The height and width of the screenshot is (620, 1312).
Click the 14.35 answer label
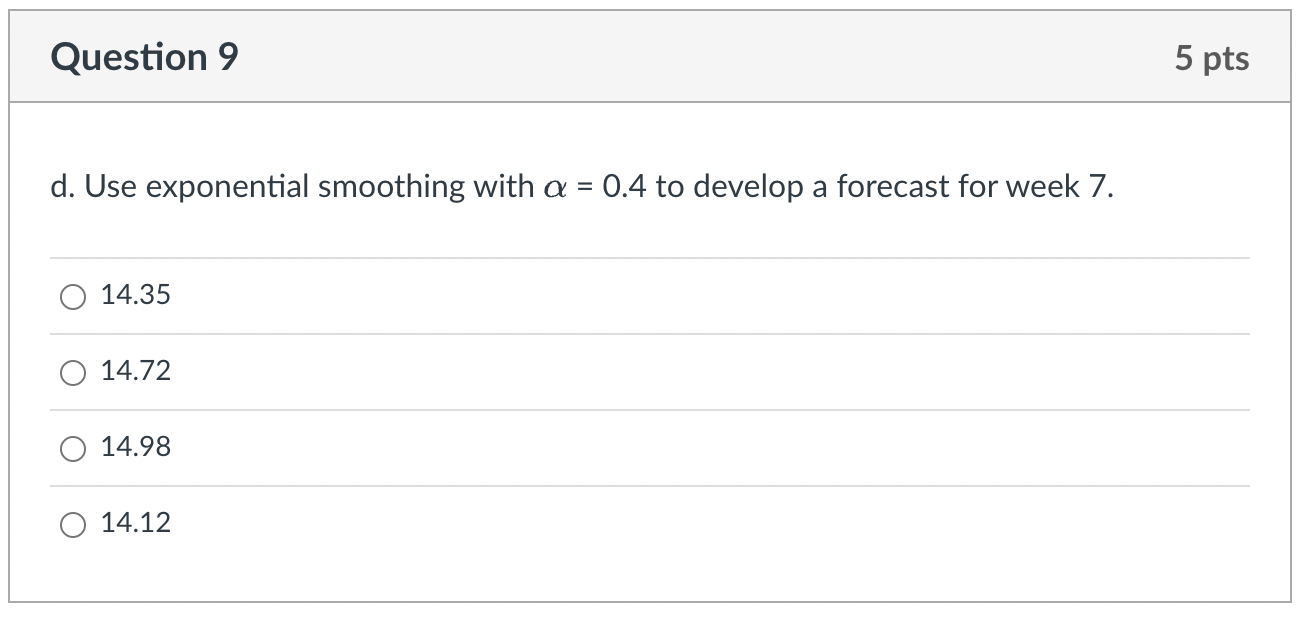(x=135, y=295)
